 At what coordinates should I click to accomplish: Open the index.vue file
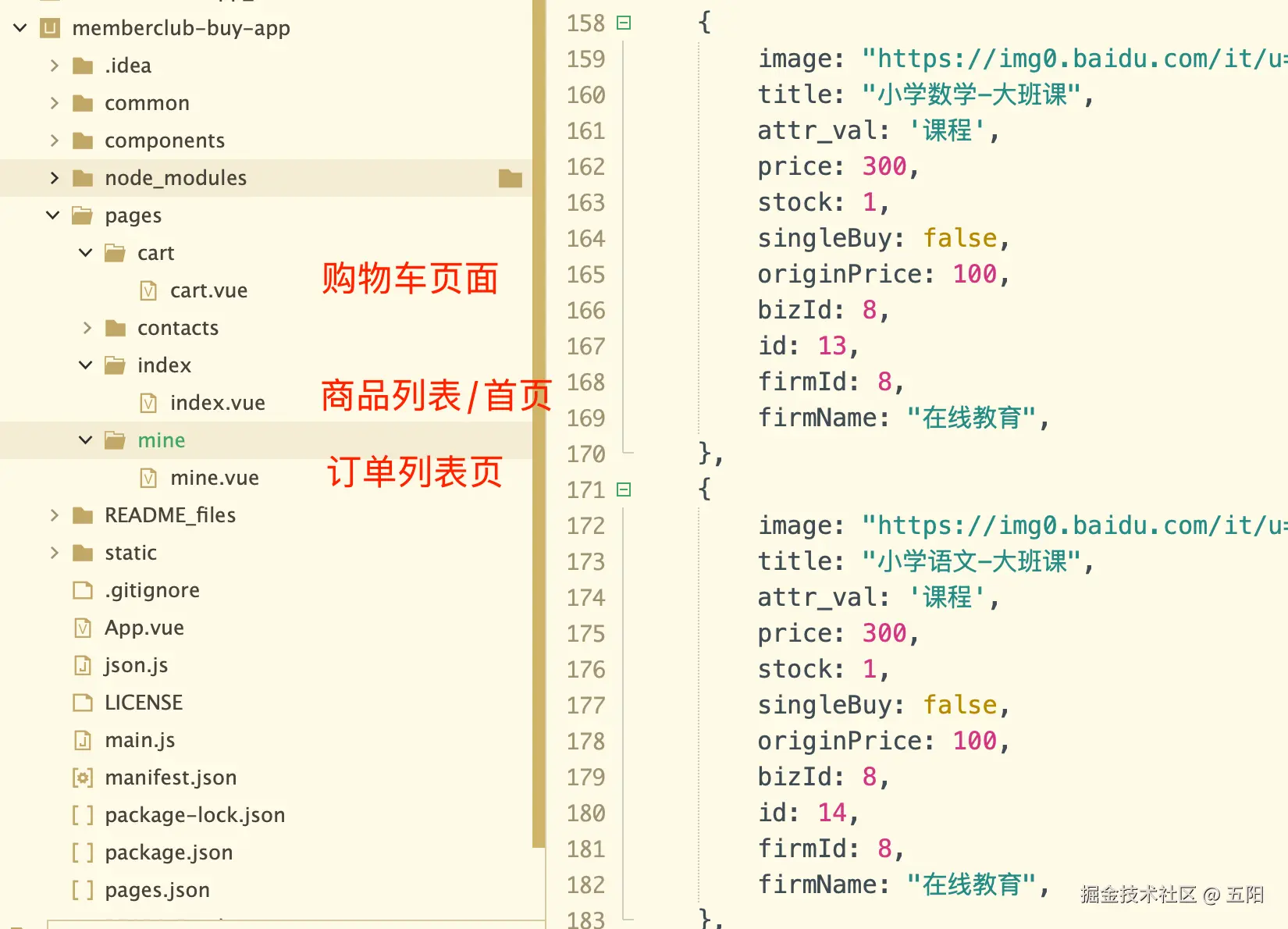point(218,403)
